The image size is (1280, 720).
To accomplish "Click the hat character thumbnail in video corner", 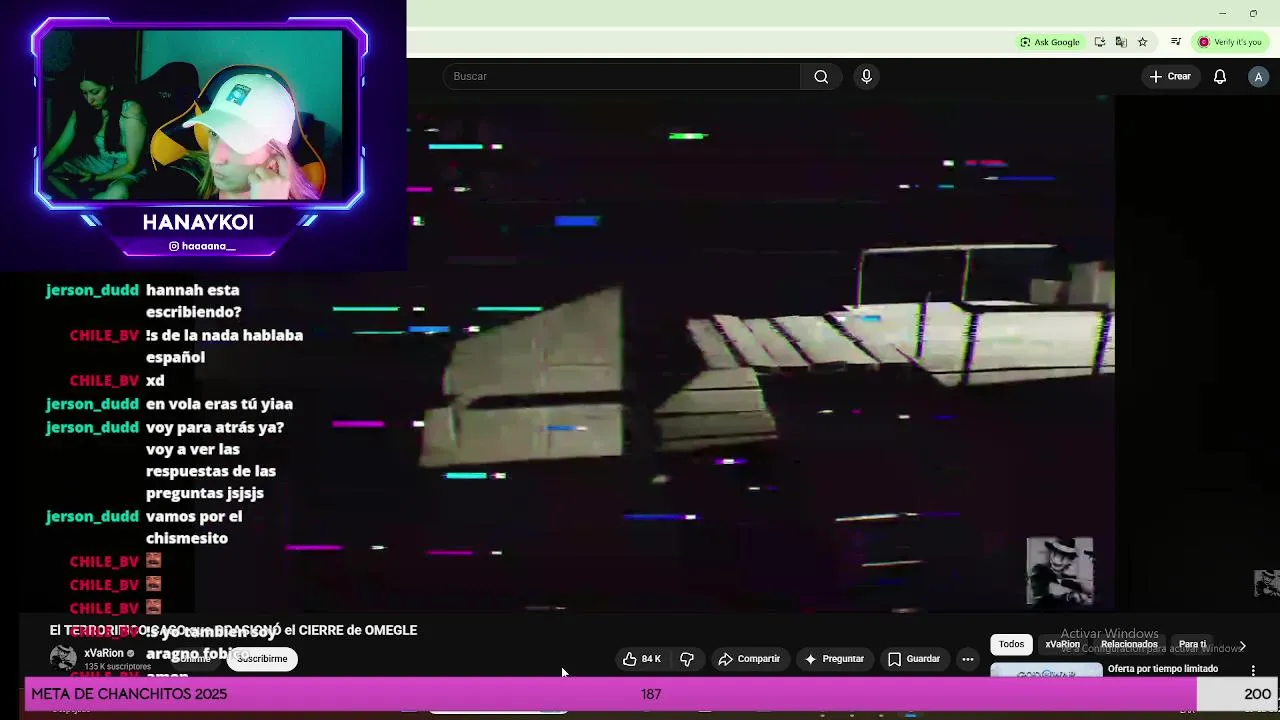I will point(1060,571).
